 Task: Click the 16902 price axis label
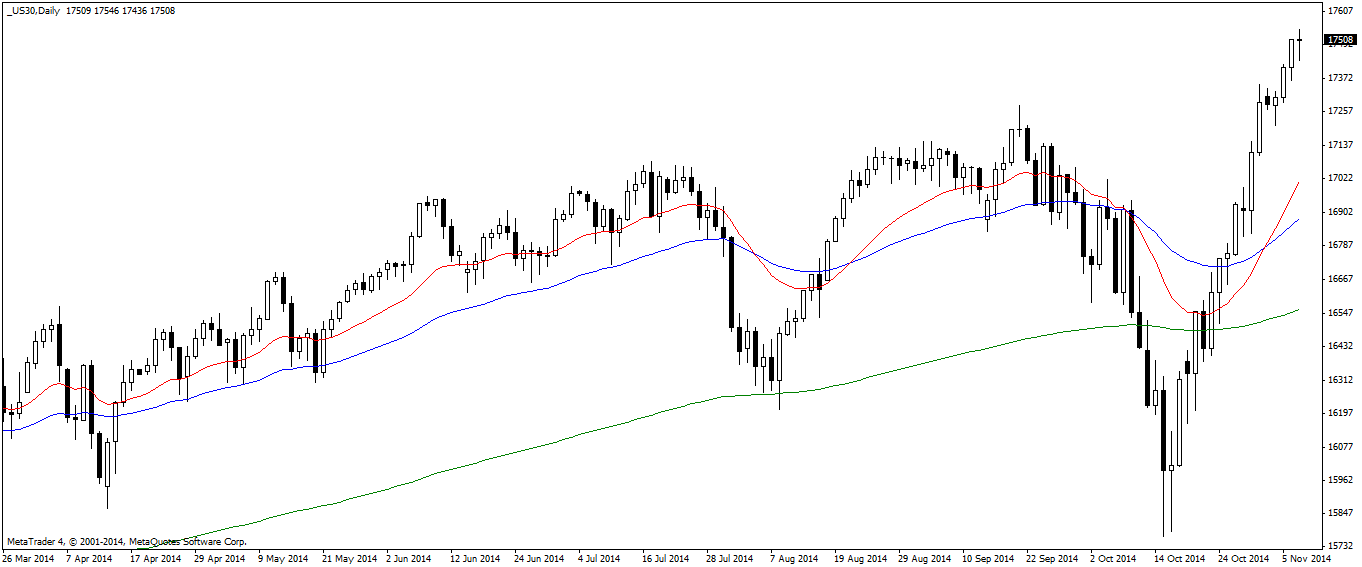1340,212
